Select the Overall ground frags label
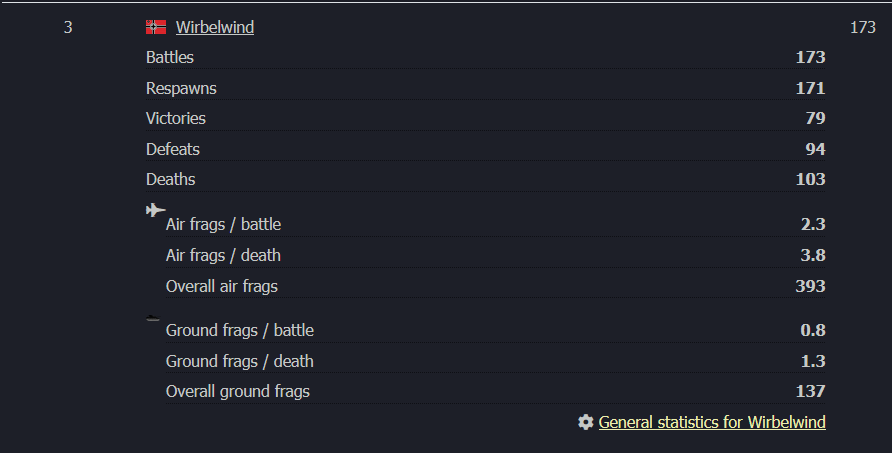 238,392
